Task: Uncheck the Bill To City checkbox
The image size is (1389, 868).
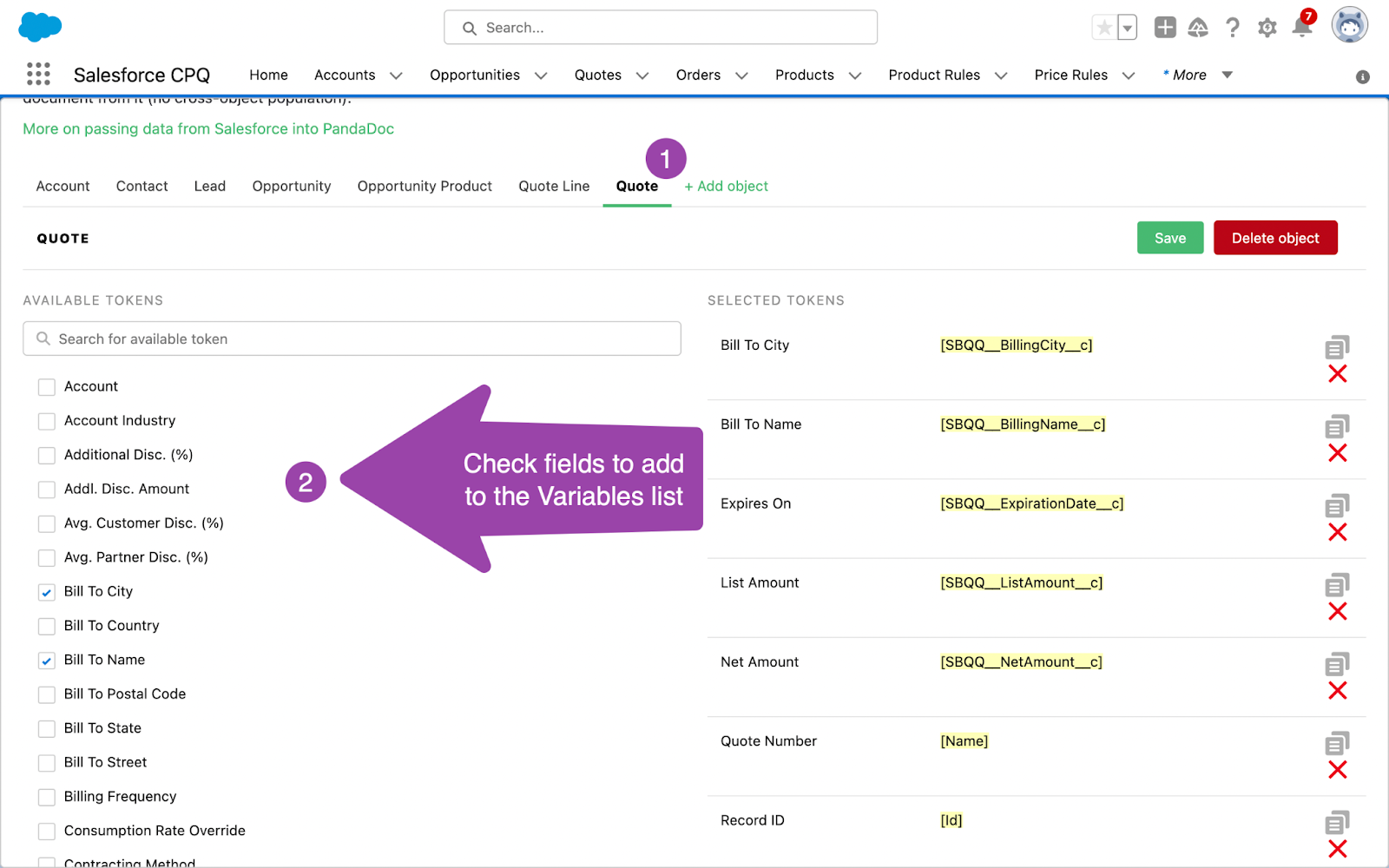Action: click(x=47, y=592)
